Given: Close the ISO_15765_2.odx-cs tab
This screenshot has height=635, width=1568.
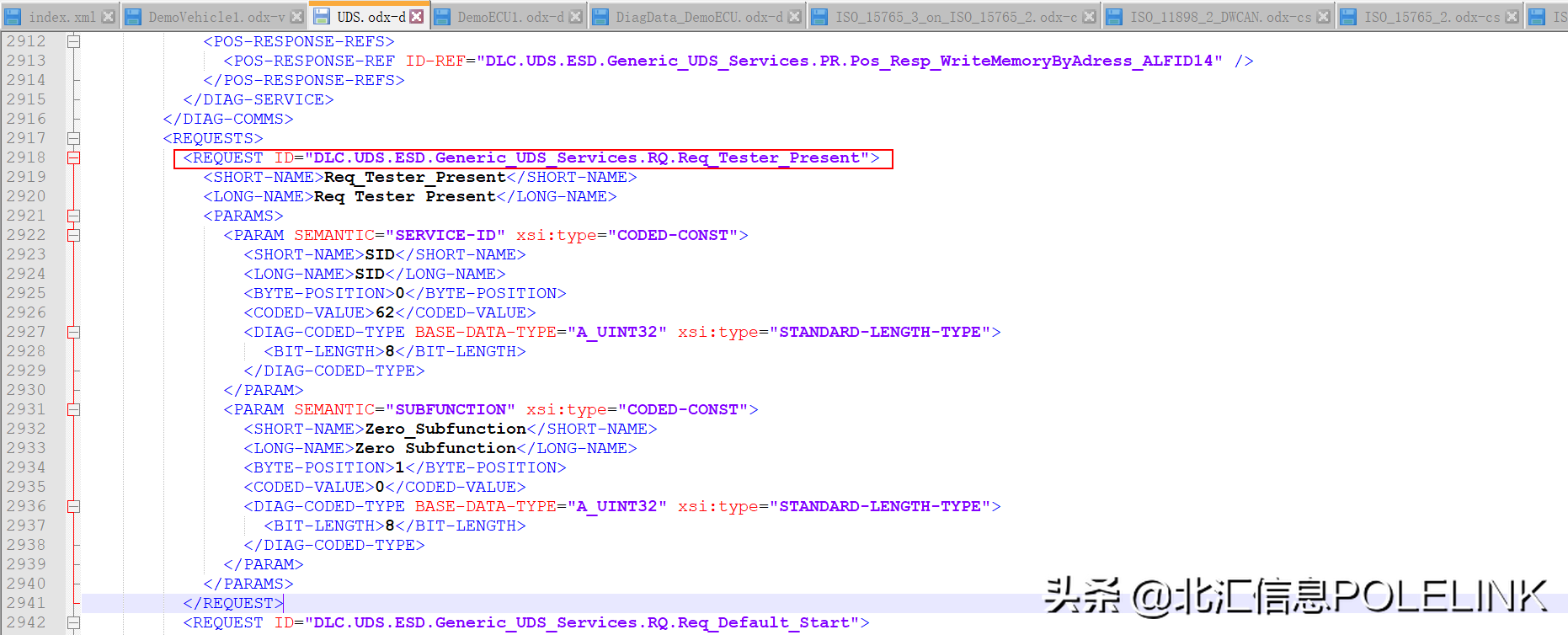Looking at the screenshot, I should click(x=1512, y=17).
